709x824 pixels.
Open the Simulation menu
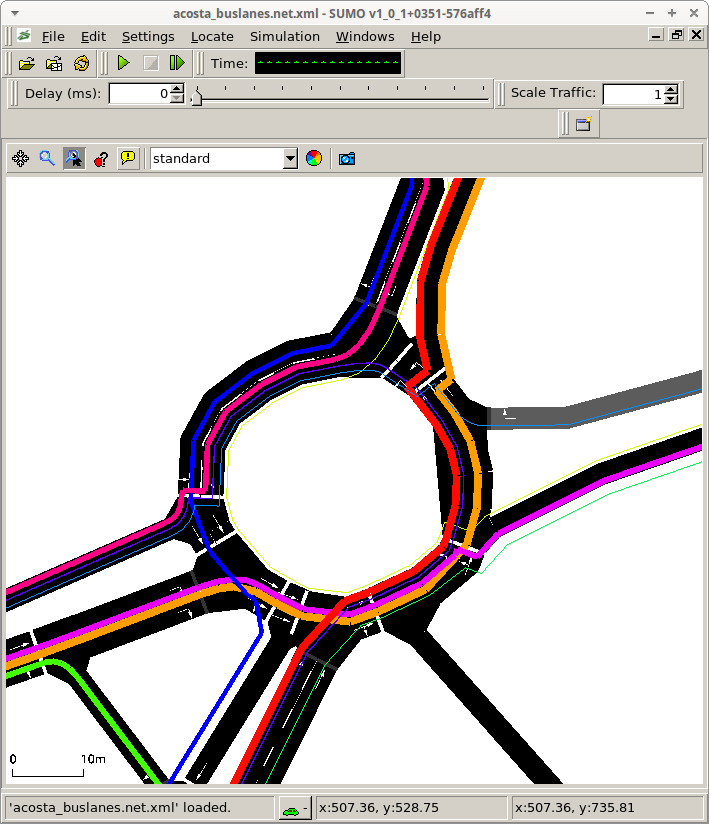[x=285, y=36]
